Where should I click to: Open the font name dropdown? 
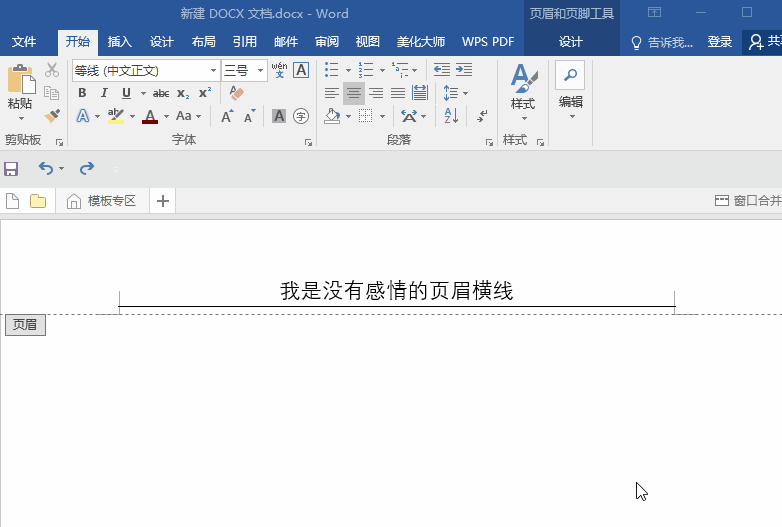point(213,70)
